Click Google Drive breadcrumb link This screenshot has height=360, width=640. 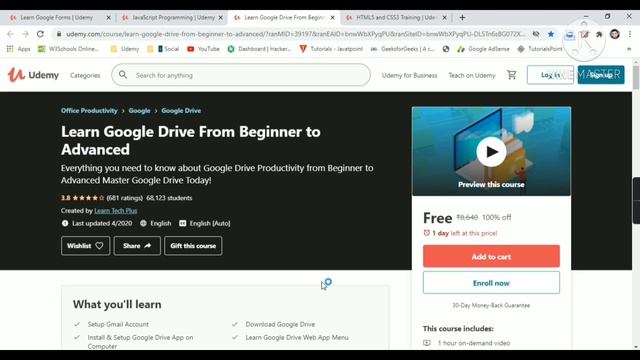click(181, 111)
